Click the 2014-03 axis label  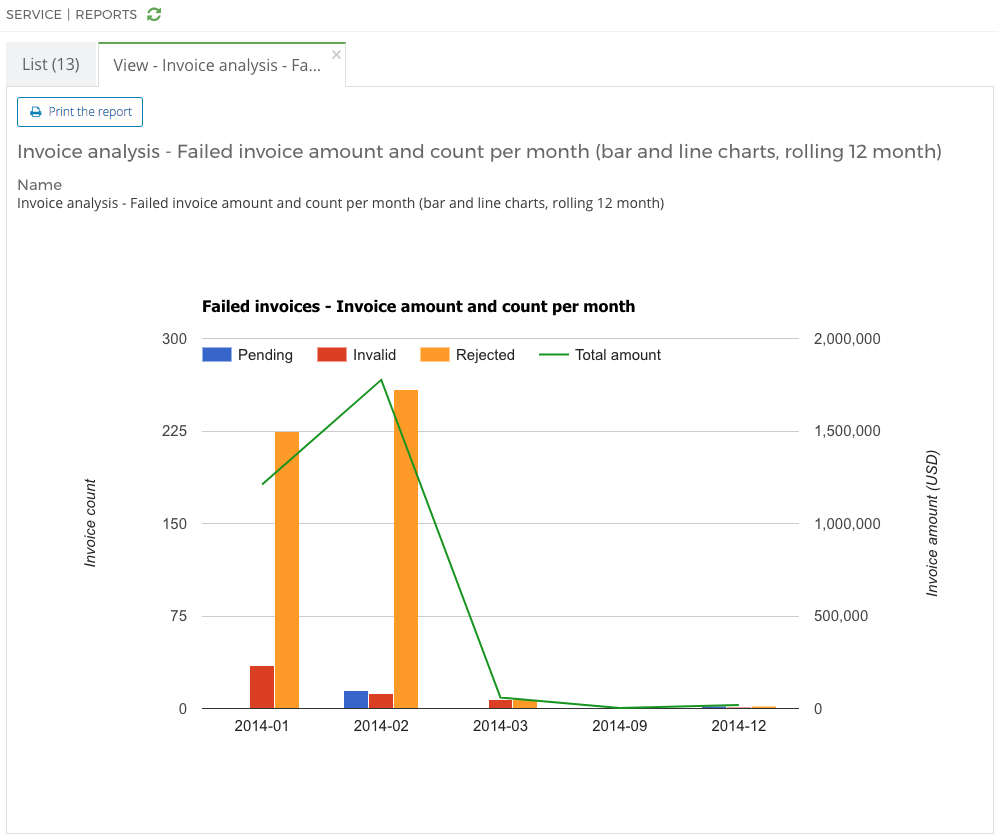coord(500,726)
